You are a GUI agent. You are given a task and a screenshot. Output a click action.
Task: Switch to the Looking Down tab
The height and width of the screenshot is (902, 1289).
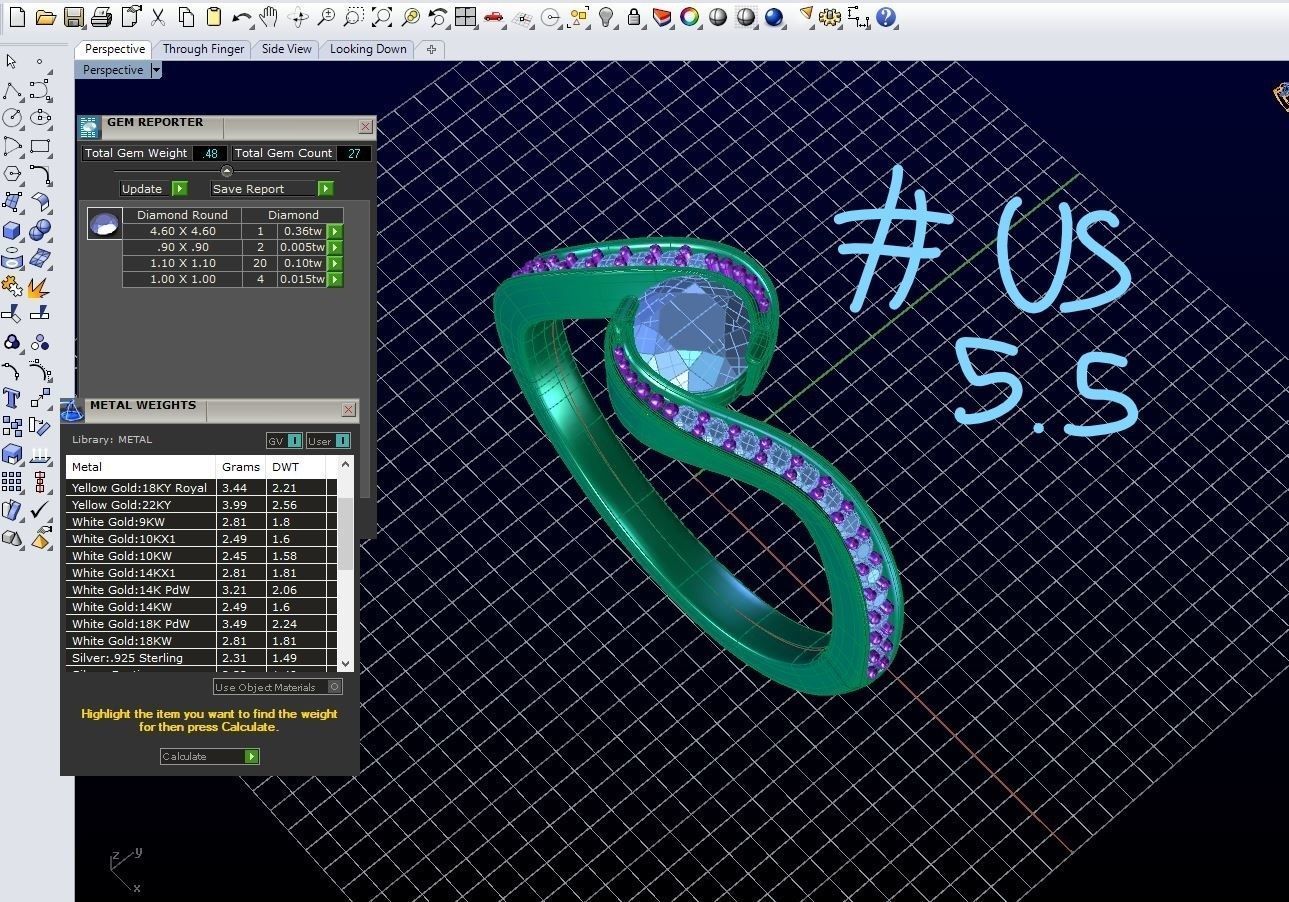[x=368, y=49]
